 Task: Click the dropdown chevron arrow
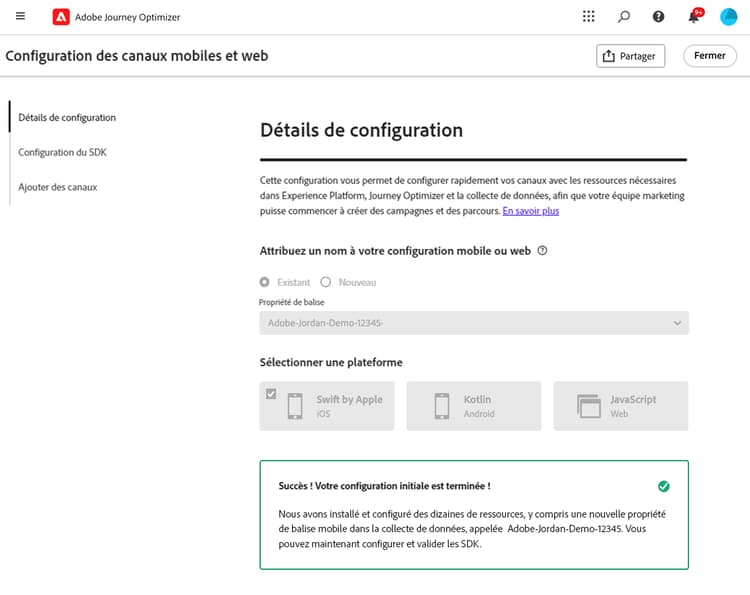click(x=677, y=323)
